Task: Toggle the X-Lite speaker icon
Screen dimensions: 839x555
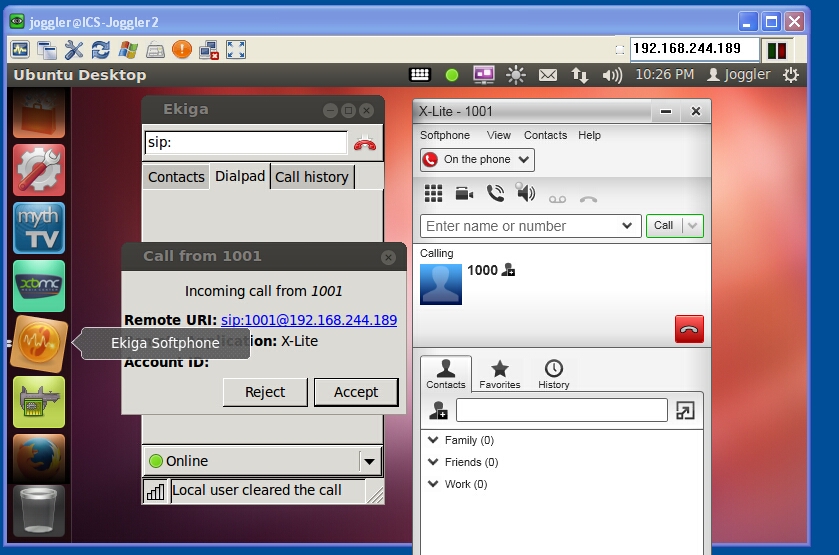Action: [525, 192]
